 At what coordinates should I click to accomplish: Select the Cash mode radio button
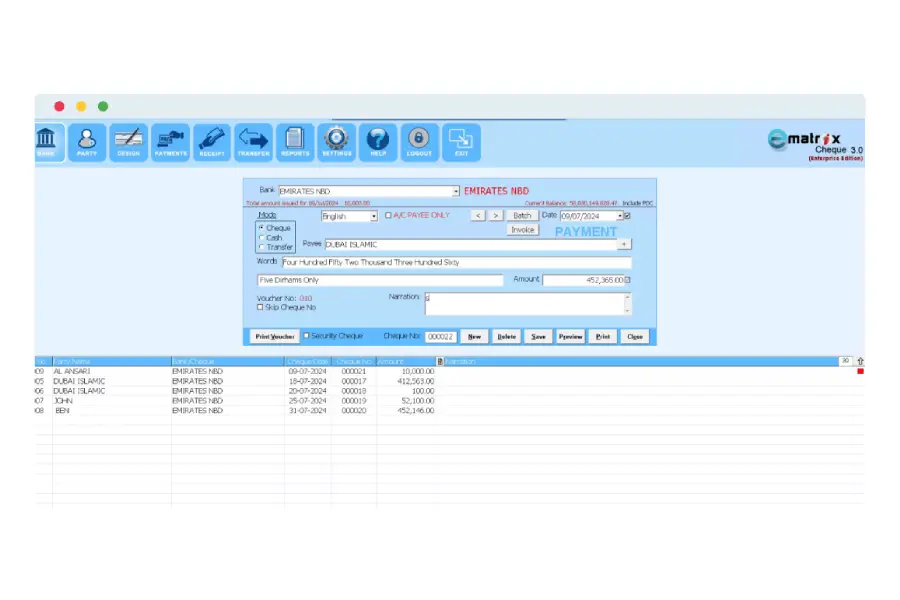(261, 238)
